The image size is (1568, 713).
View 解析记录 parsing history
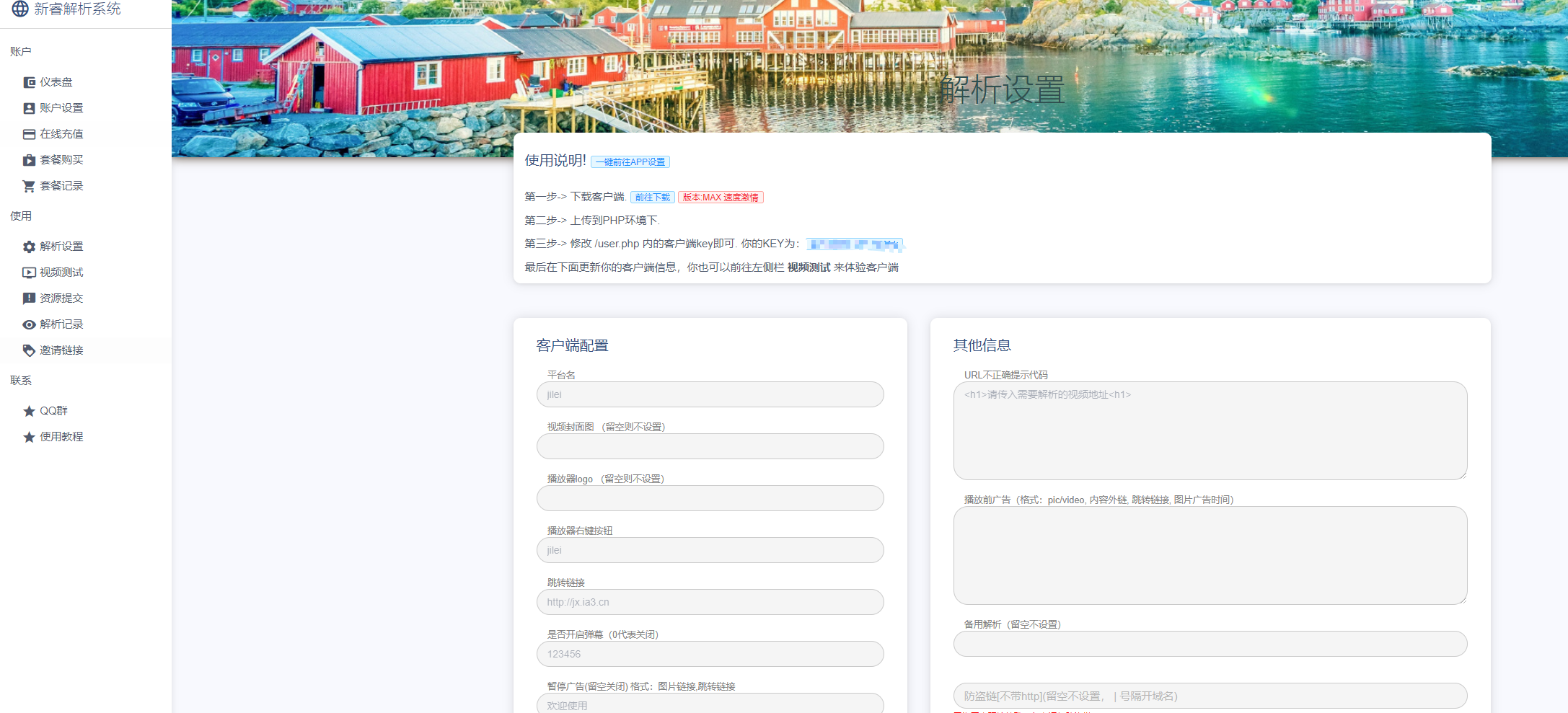[61, 324]
